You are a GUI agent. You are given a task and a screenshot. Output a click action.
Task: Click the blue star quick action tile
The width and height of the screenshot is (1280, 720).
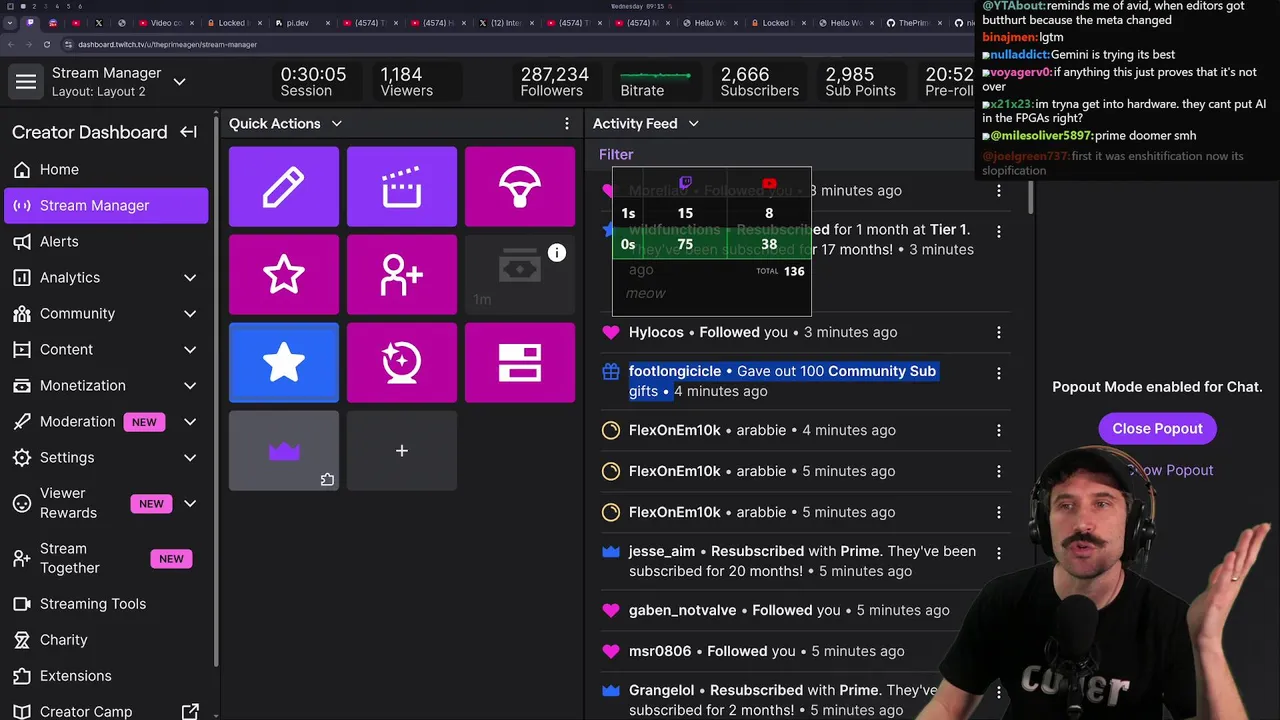[x=284, y=363]
